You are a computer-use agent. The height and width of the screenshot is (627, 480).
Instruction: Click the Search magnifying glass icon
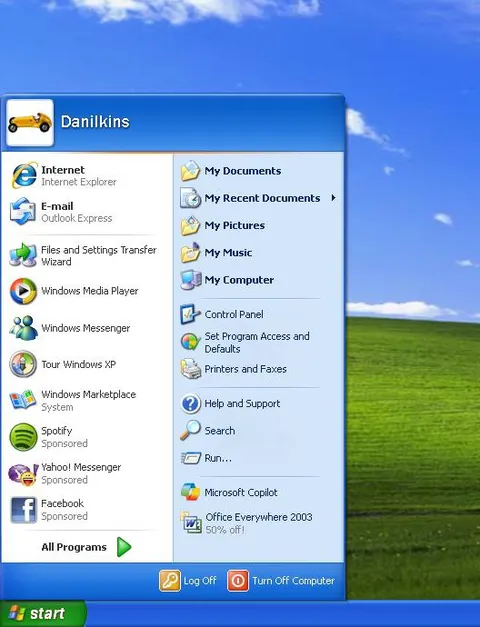click(190, 430)
